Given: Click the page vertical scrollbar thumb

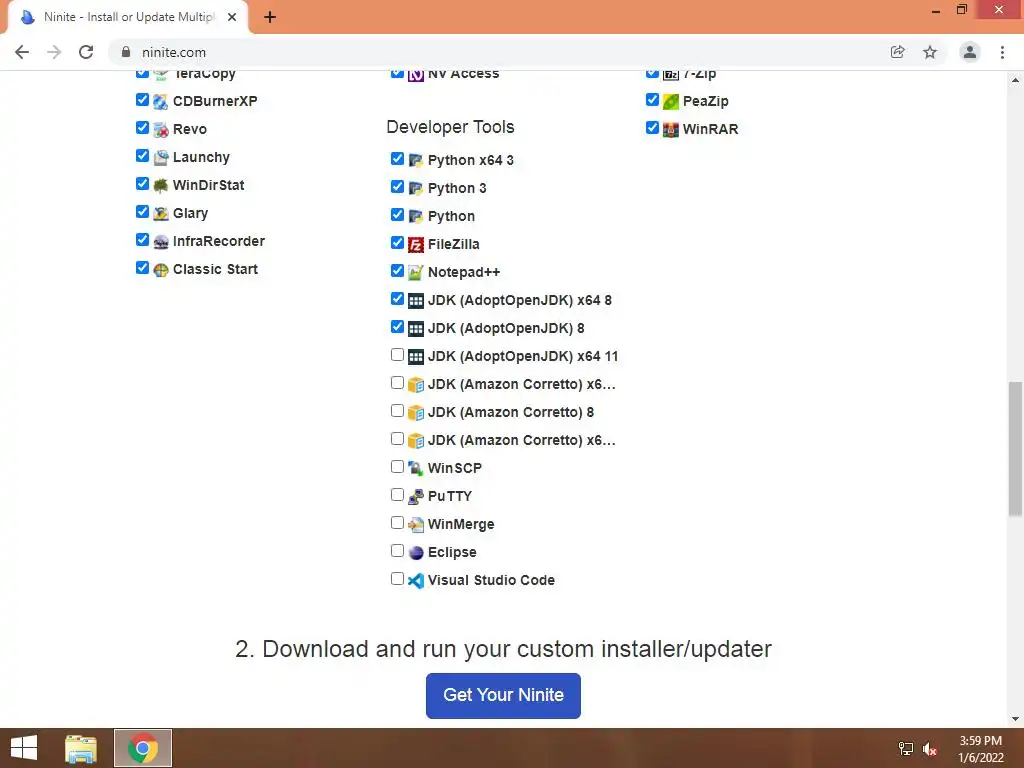Looking at the screenshot, I should click(1015, 449).
